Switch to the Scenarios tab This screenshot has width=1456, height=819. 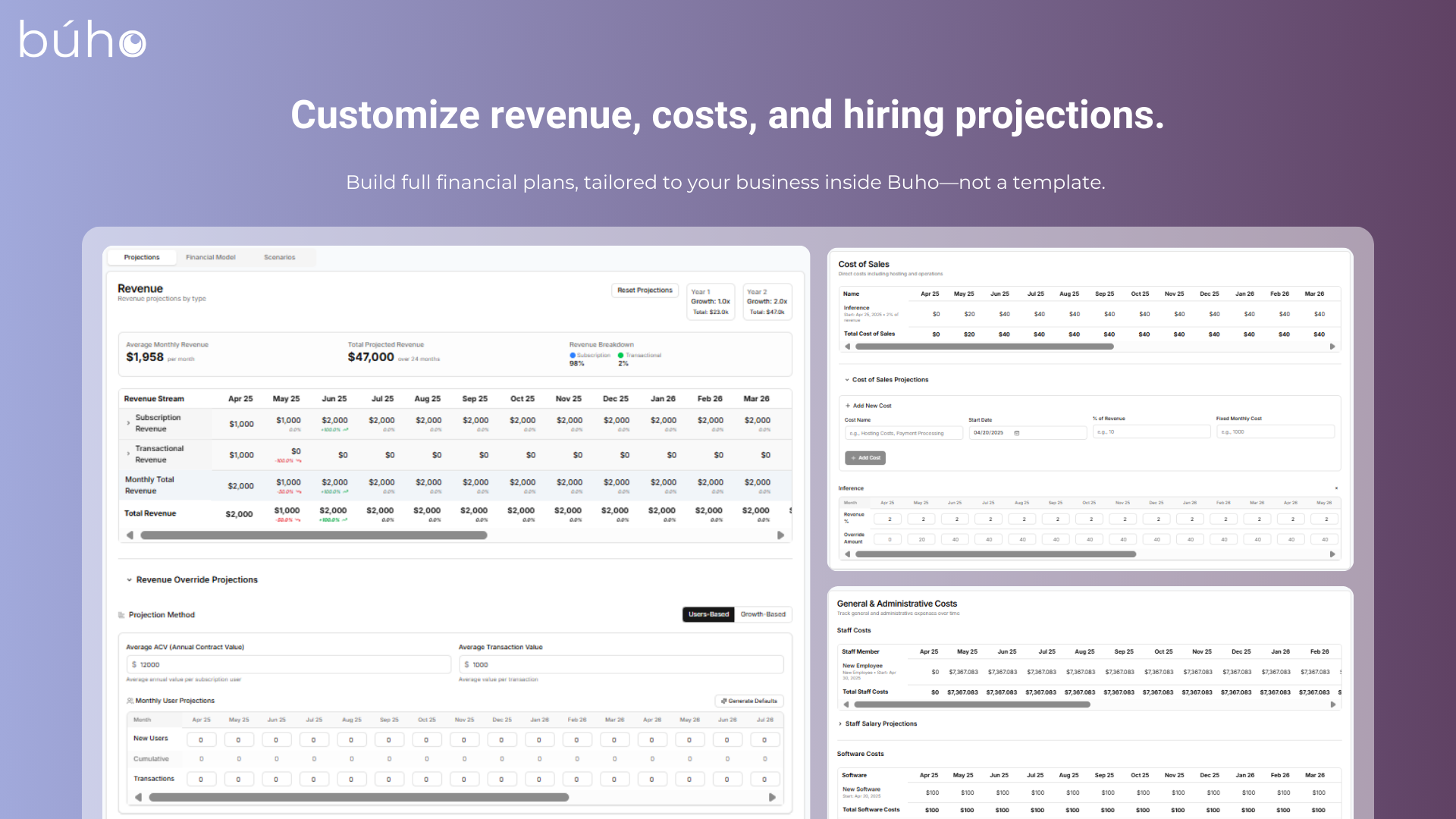coord(280,257)
